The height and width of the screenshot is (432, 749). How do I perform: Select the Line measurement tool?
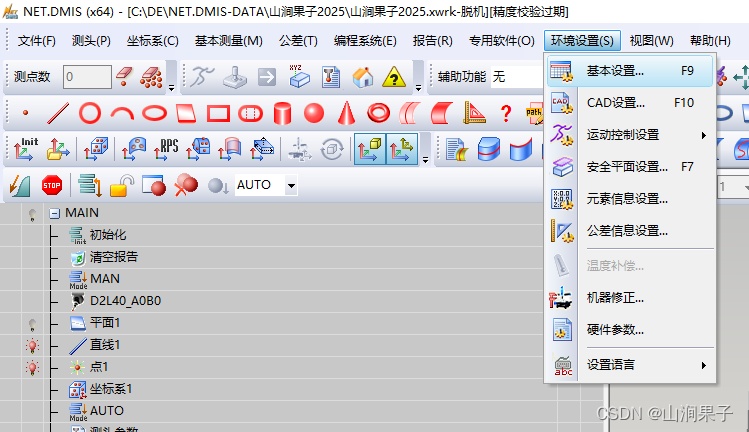(x=58, y=113)
